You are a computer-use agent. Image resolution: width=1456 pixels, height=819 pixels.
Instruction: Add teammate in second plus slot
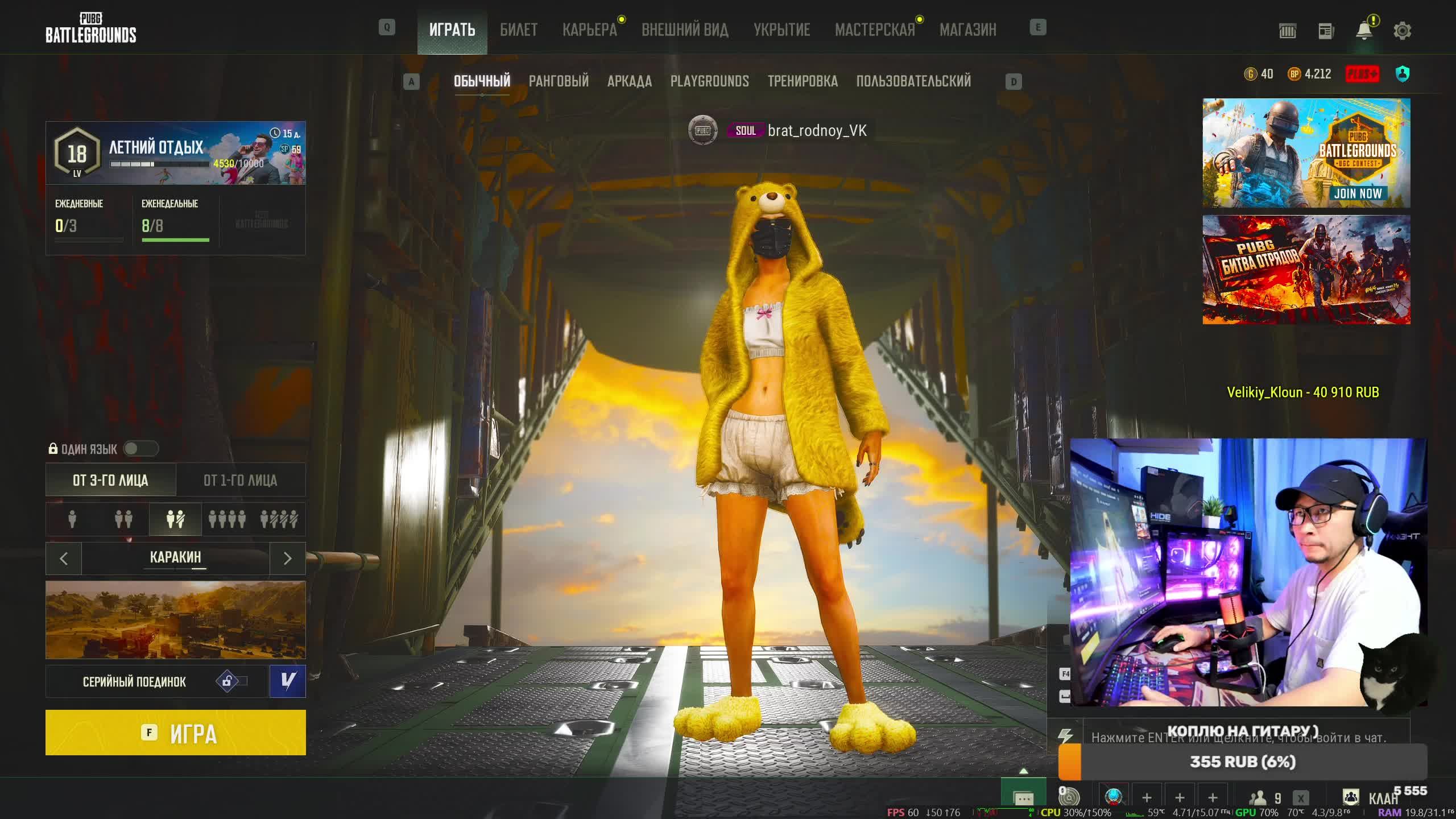point(1180,797)
